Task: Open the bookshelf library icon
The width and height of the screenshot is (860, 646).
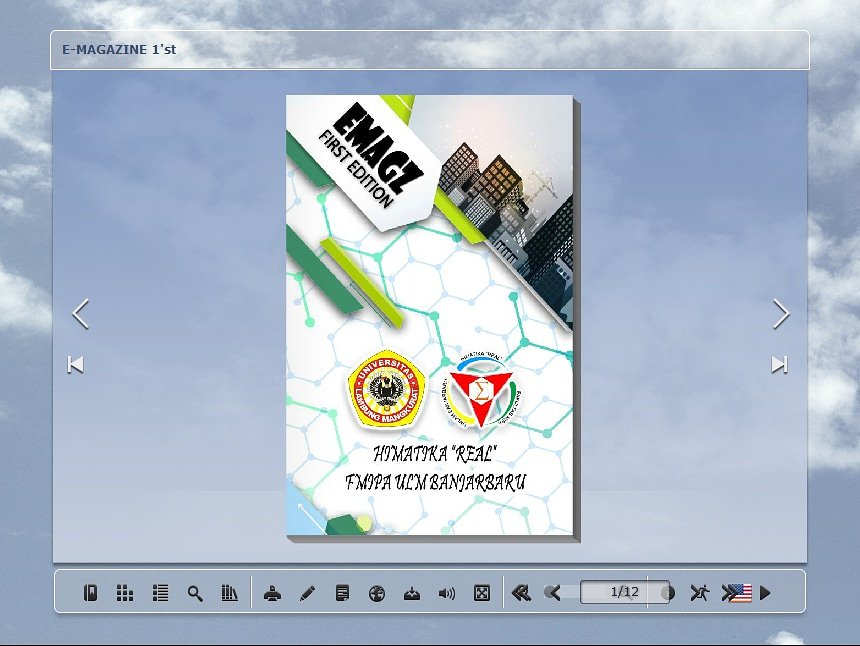Action: (229, 593)
